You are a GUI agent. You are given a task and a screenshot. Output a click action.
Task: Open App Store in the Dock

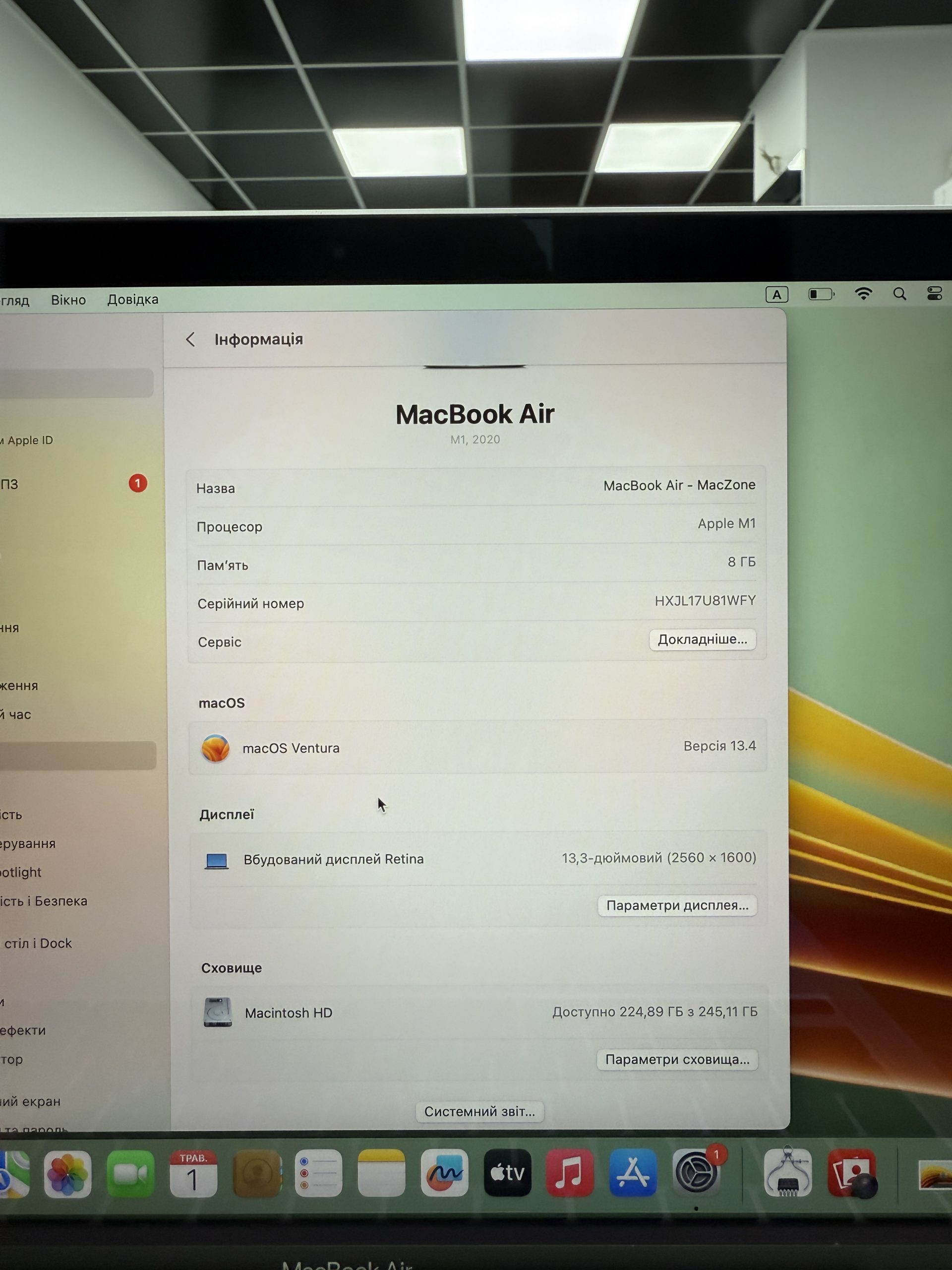point(633,1172)
